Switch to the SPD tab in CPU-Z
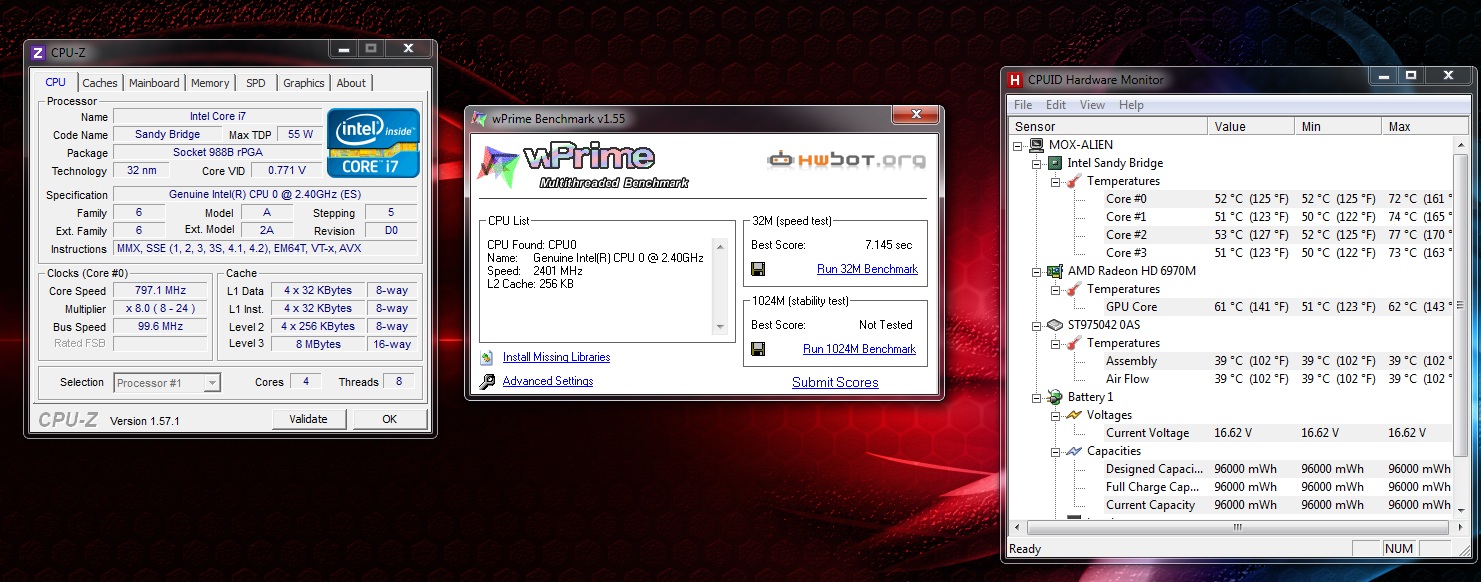Viewport: 1481px width, 582px height. (256, 83)
